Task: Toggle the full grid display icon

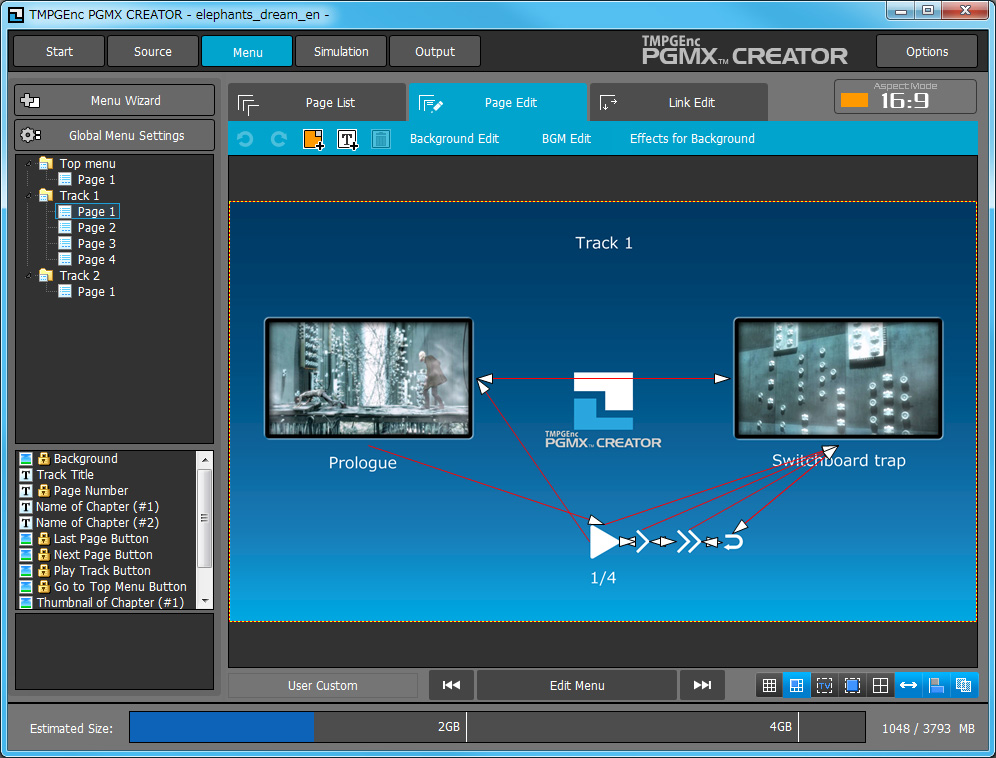Action: click(x=769, y=685)
